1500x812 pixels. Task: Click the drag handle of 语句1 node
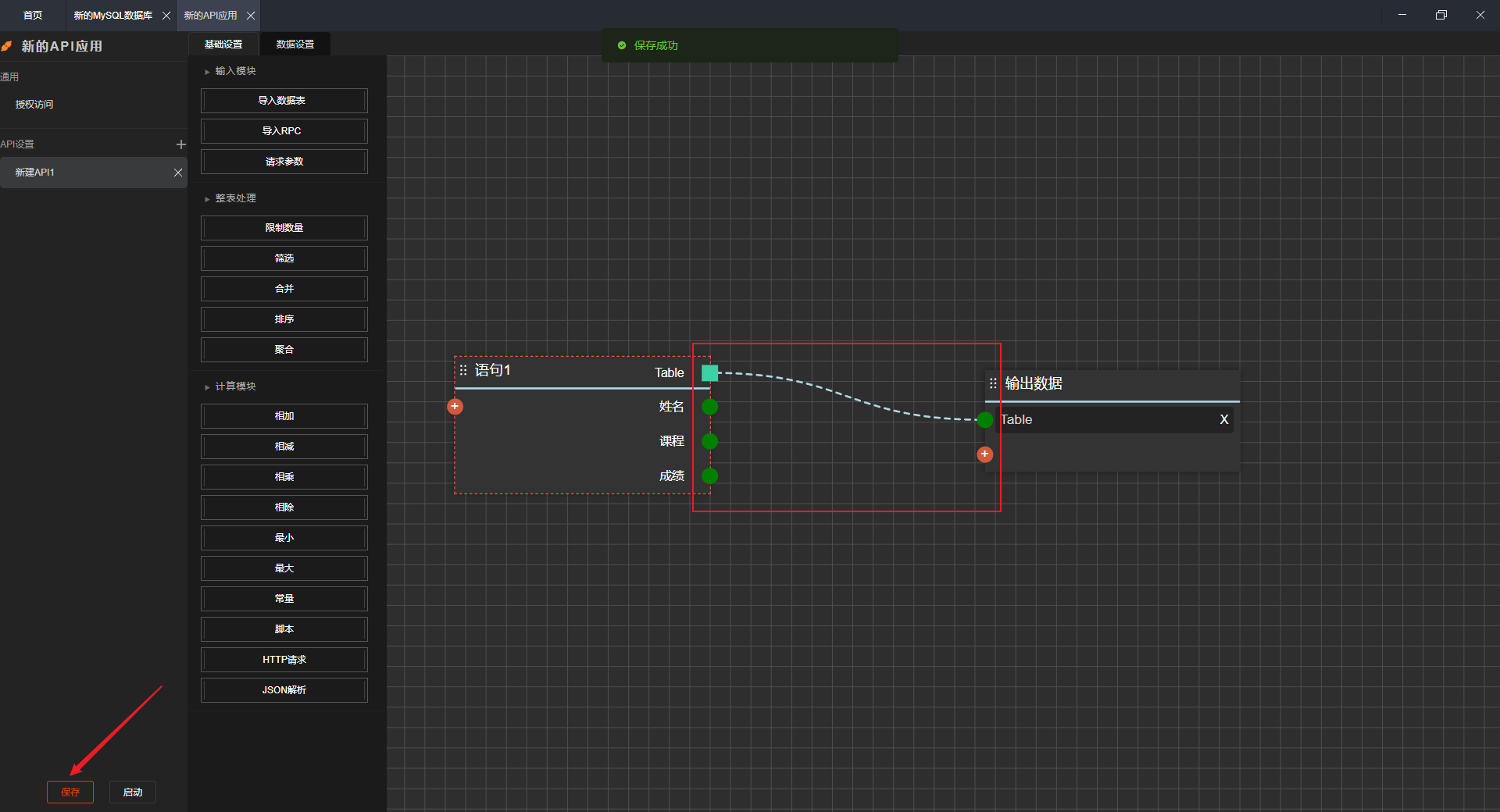point(463,370)
